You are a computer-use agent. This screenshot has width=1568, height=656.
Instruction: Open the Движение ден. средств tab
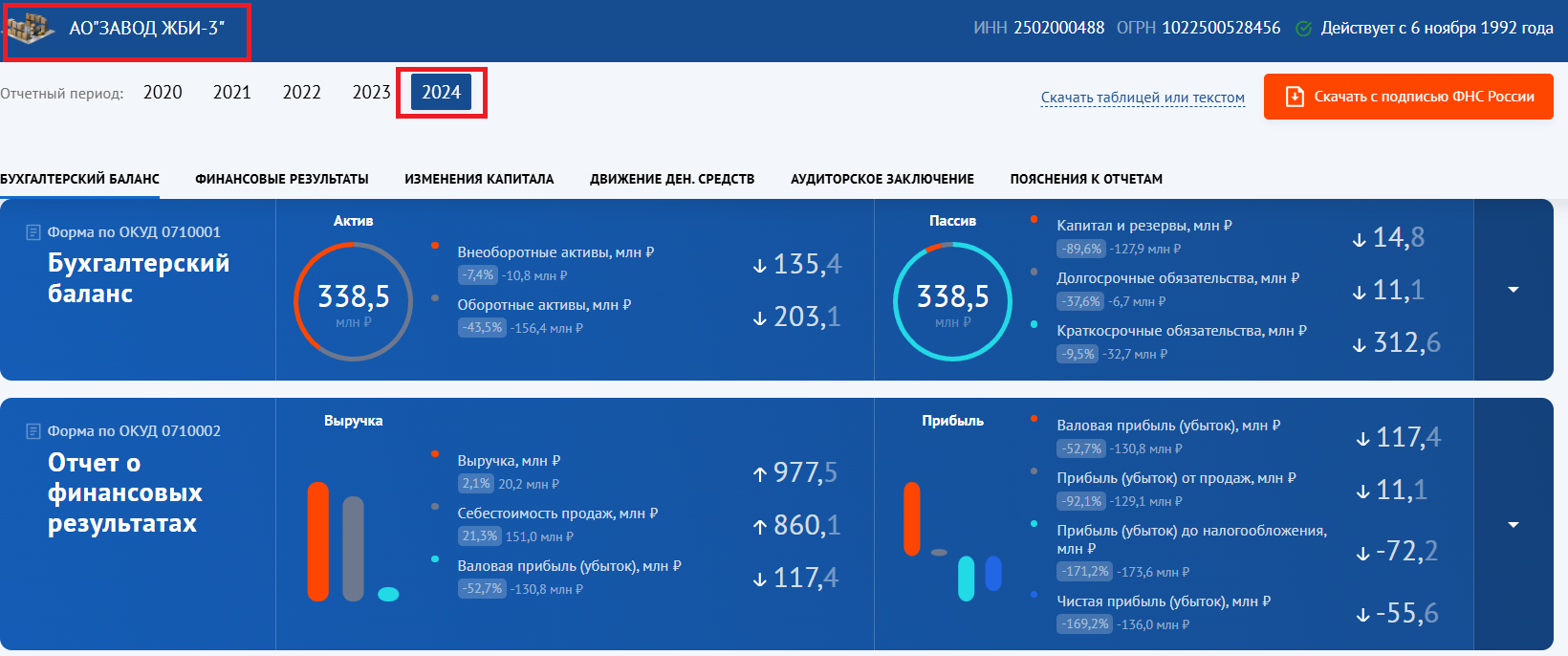pyautogui.click(x=672, y=179)
